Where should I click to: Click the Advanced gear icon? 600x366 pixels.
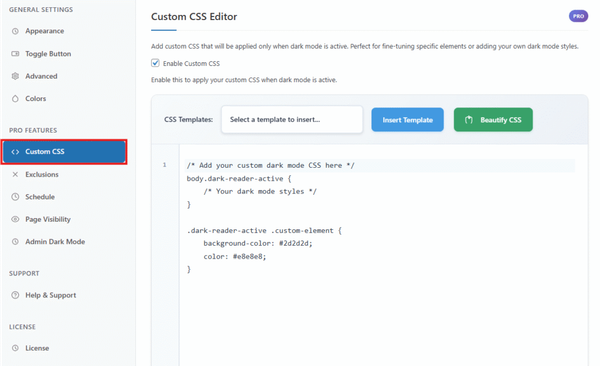[x=15, y=76]
